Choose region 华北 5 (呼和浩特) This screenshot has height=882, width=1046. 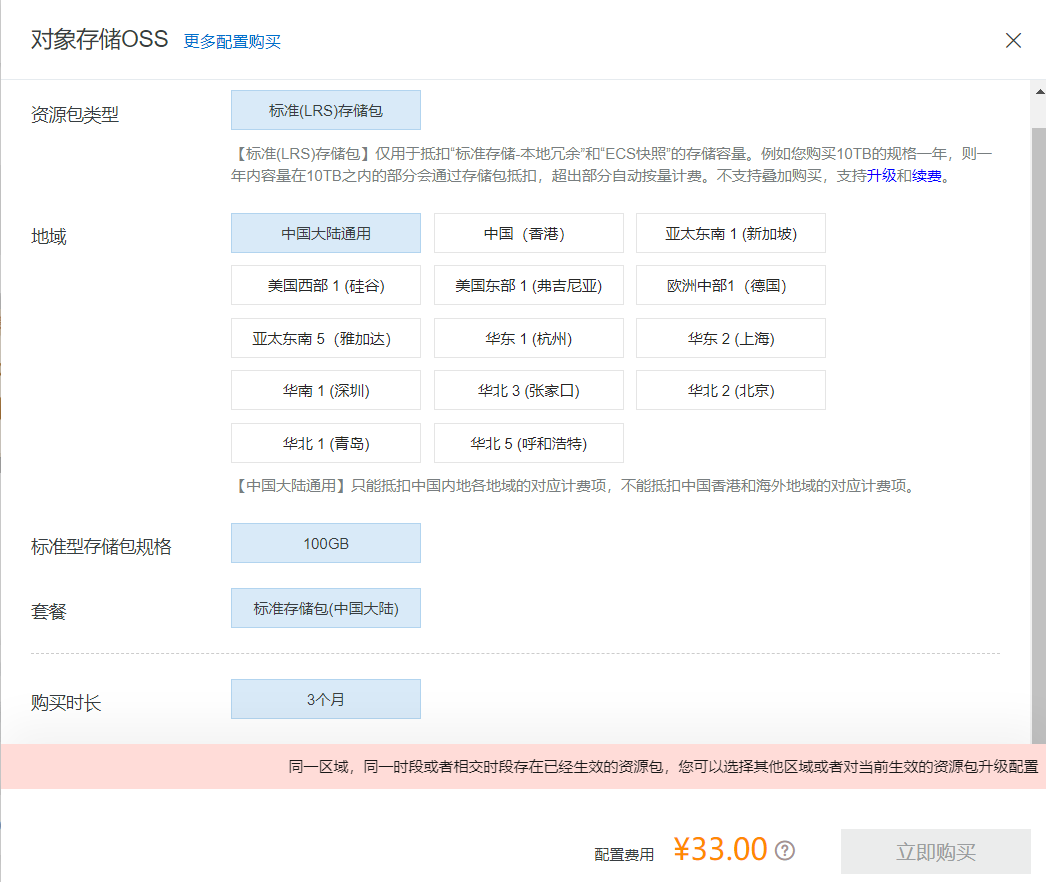tap(528, 443)
